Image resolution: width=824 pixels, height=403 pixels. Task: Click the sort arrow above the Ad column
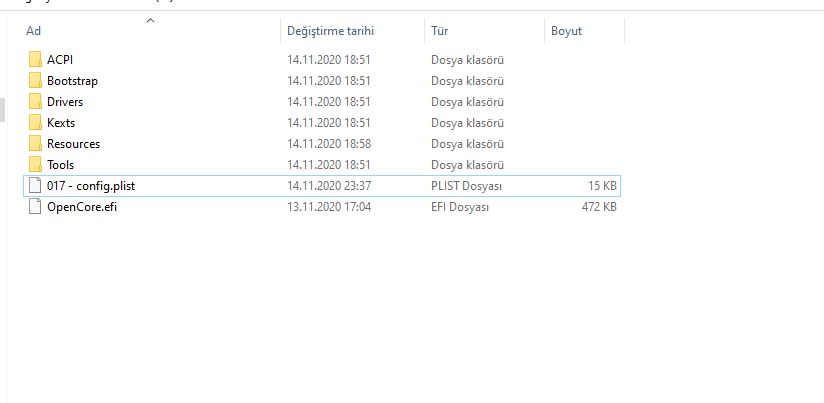(x=150, y=20)
